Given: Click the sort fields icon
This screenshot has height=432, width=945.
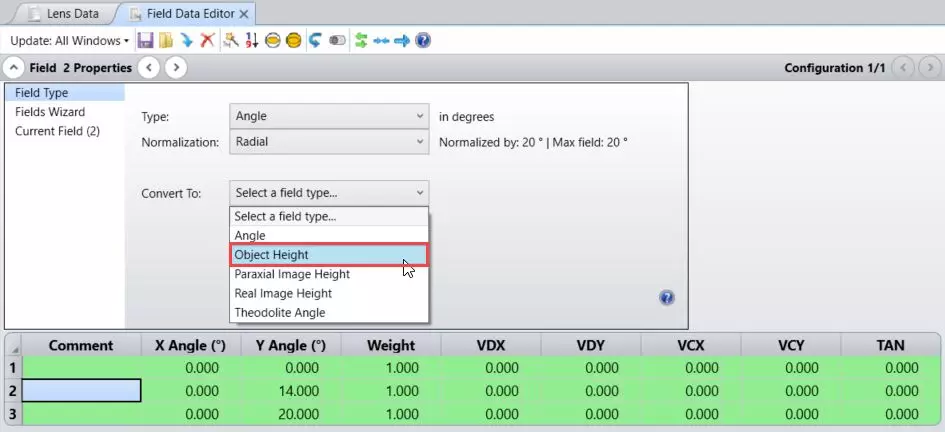Looking at the screenshot, I should pyautogui.click(x=251, y=41).
